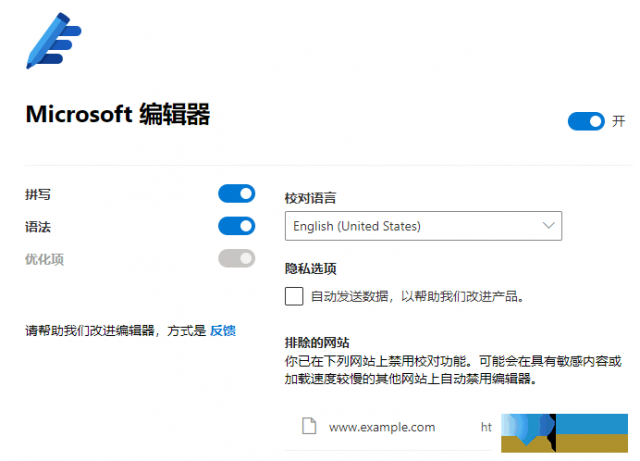Click the 语法 label

click(x=38, y=227)
